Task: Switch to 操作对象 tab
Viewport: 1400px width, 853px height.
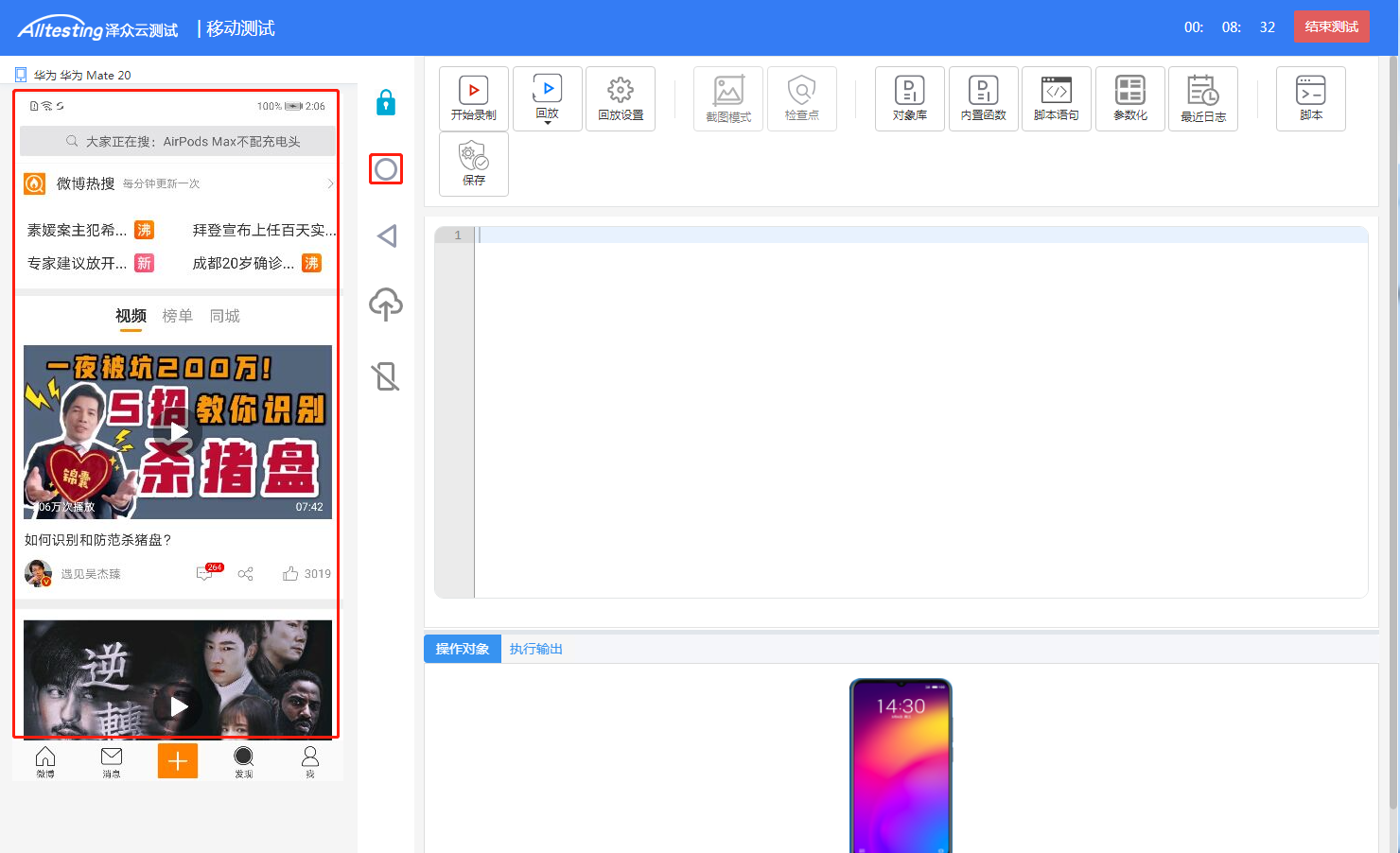Action: tap(463, 649)
